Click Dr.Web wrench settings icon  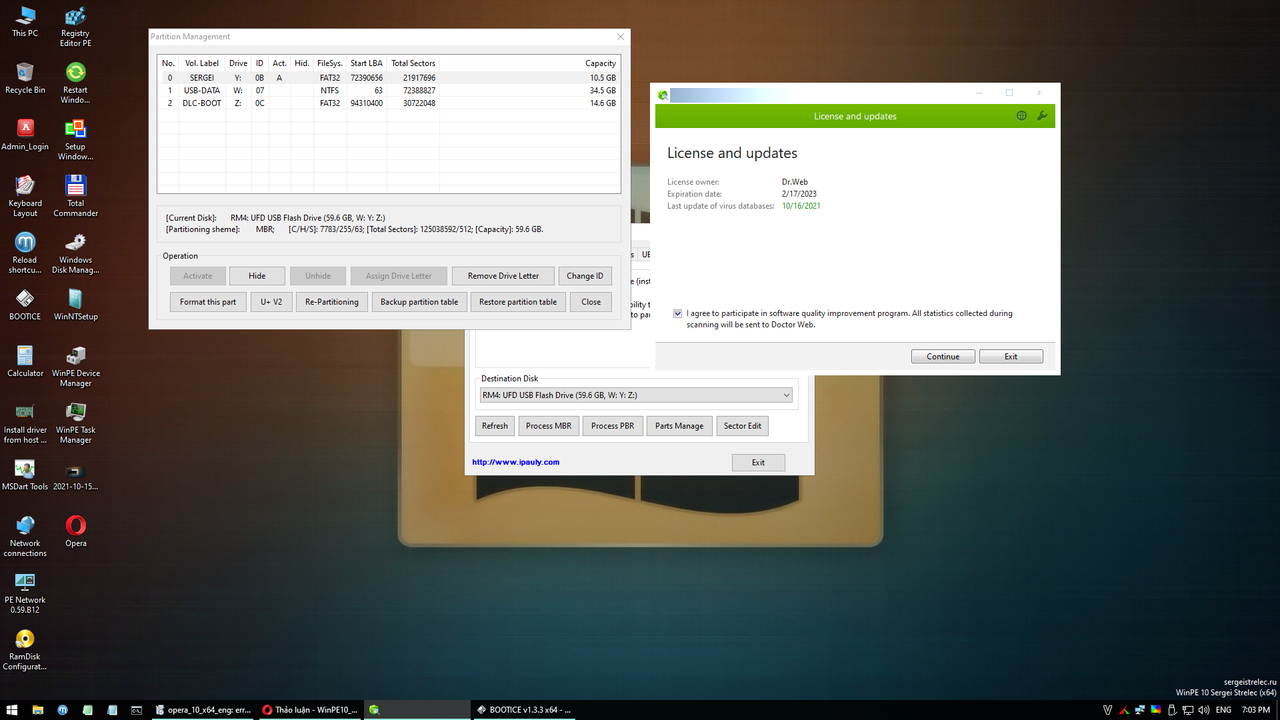pos(1042,116)
